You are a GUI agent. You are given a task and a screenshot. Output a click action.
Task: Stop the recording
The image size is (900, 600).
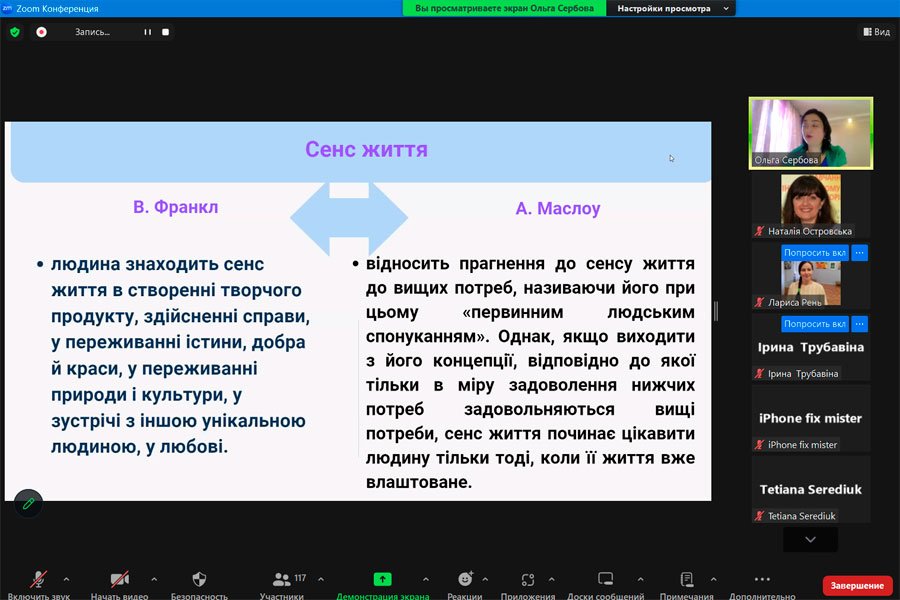[x=165, y=32]
